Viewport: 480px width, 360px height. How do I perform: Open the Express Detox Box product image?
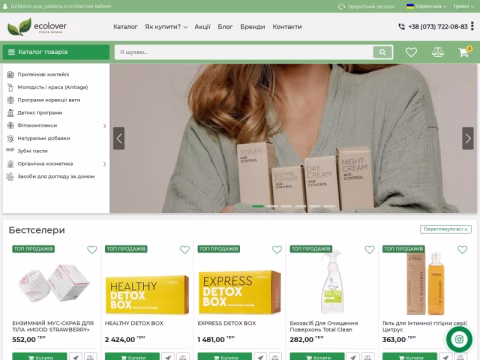[x=240, y=292]
